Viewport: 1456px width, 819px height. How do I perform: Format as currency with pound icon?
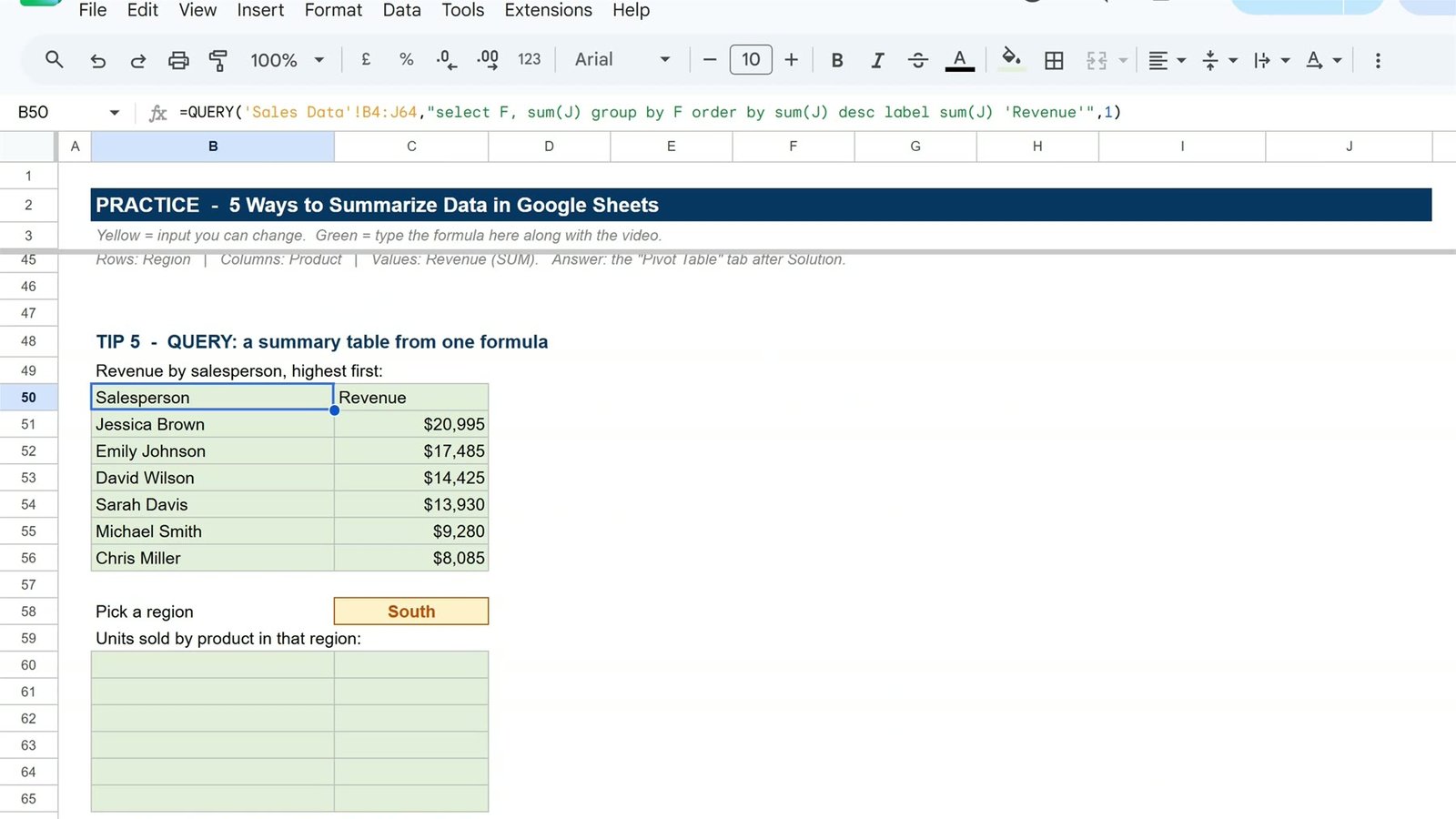366,59
